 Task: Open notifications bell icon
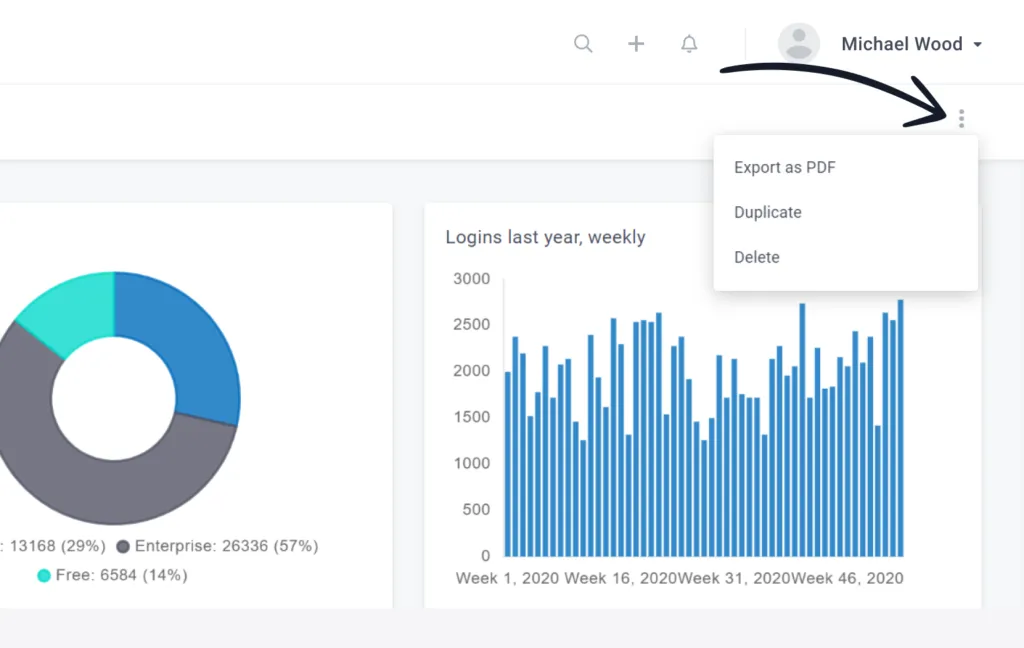(x=689, y=44)
